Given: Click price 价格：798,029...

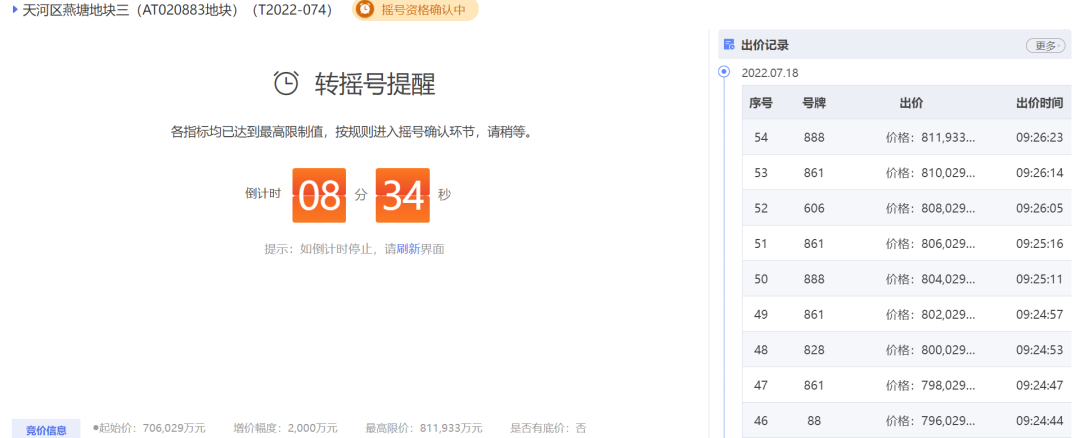Looking at the screenshot, I should point(931,385).
